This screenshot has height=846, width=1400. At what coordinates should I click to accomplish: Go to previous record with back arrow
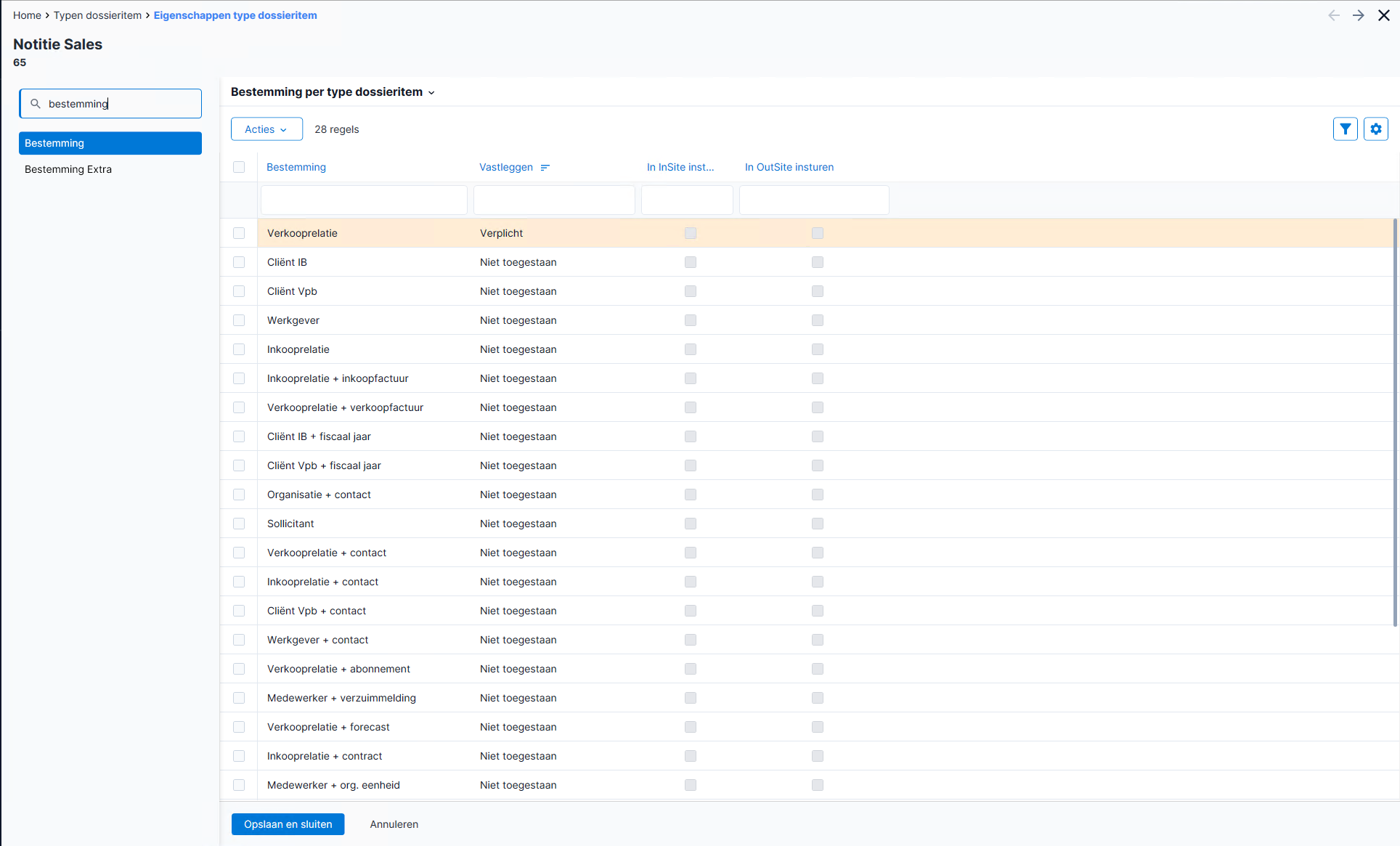tap(1333, 15)
